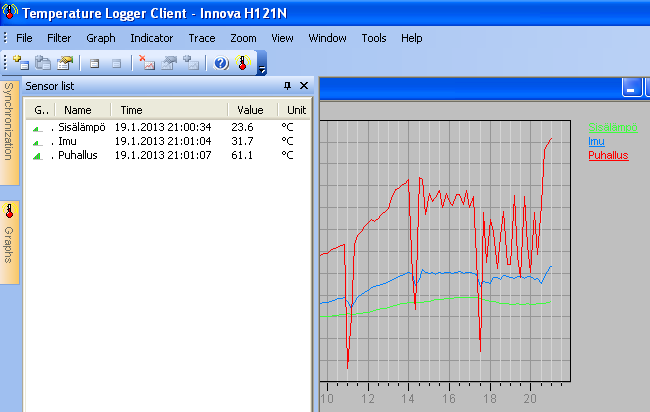This screenshot has width=650, height=412.
Task: Close the Sensor list panel
Action: tap(304, 87)
